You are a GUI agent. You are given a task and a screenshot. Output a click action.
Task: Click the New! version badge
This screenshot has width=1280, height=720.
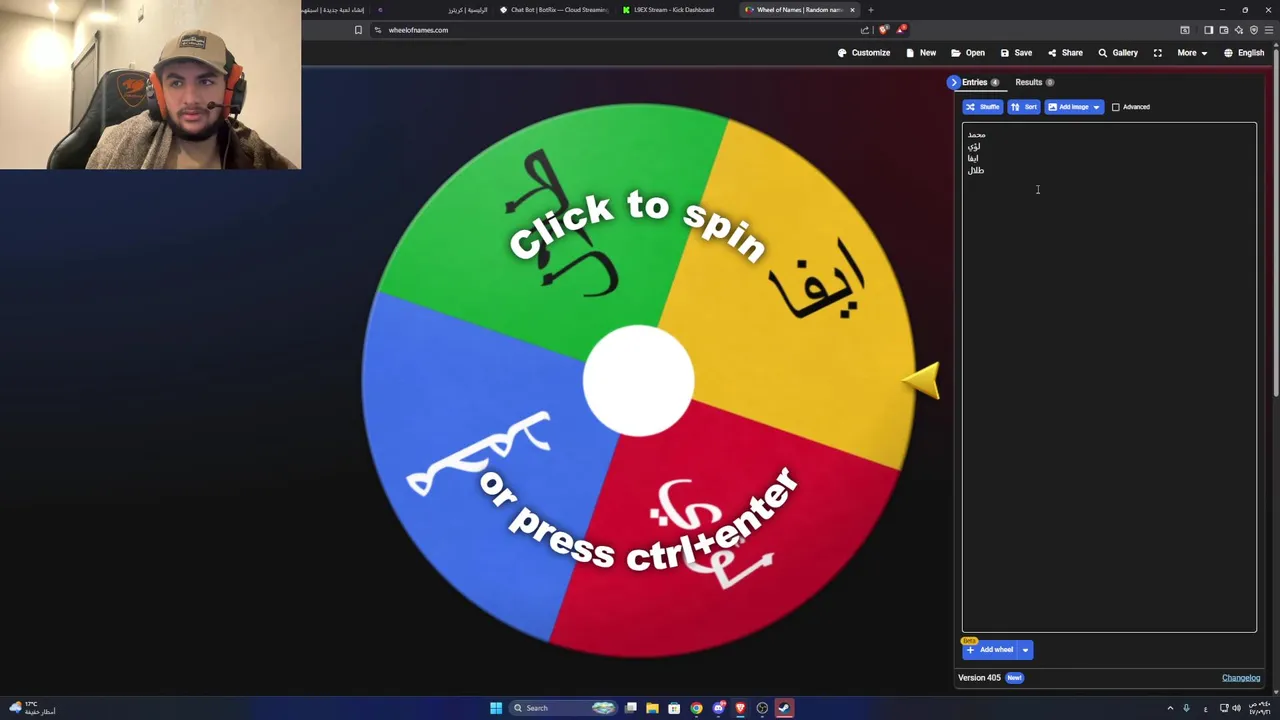(x=1014, y=678)
